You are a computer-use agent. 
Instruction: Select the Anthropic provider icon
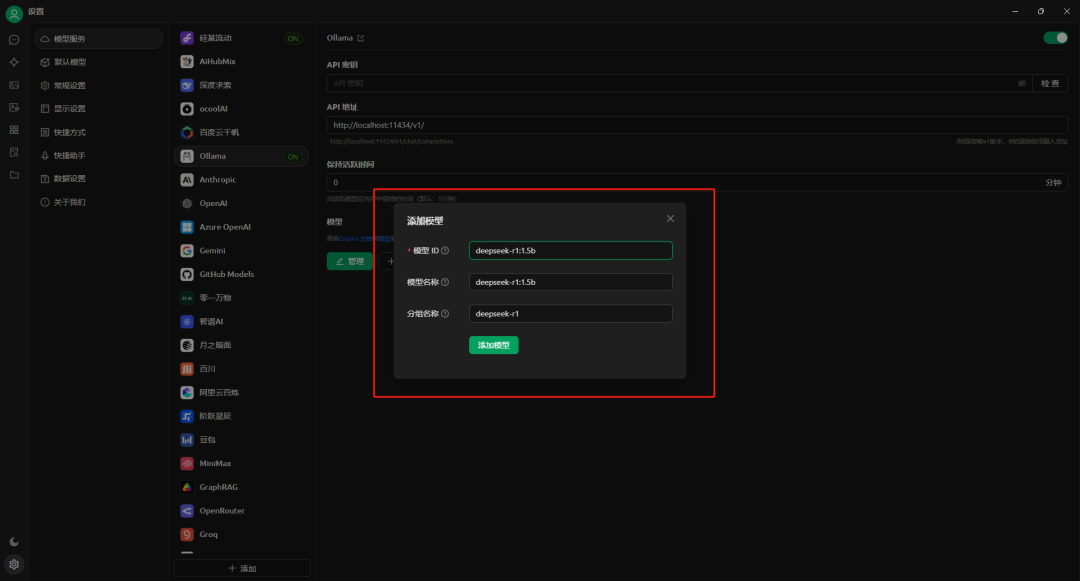coord(187,180)
